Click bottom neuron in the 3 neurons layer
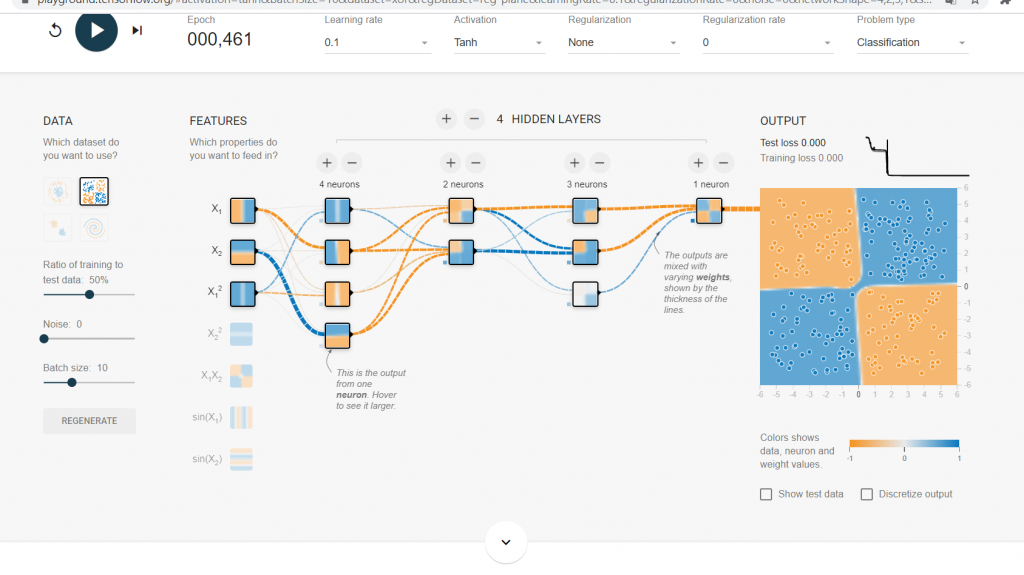The height and width of the screenshot is (575, 1024). tap(585, 293)
